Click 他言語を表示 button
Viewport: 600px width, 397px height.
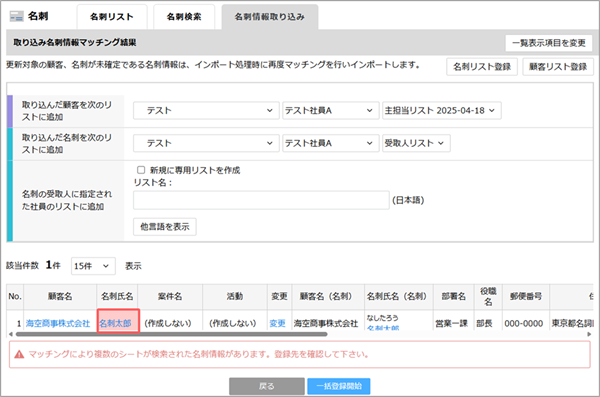pos(165,227)
